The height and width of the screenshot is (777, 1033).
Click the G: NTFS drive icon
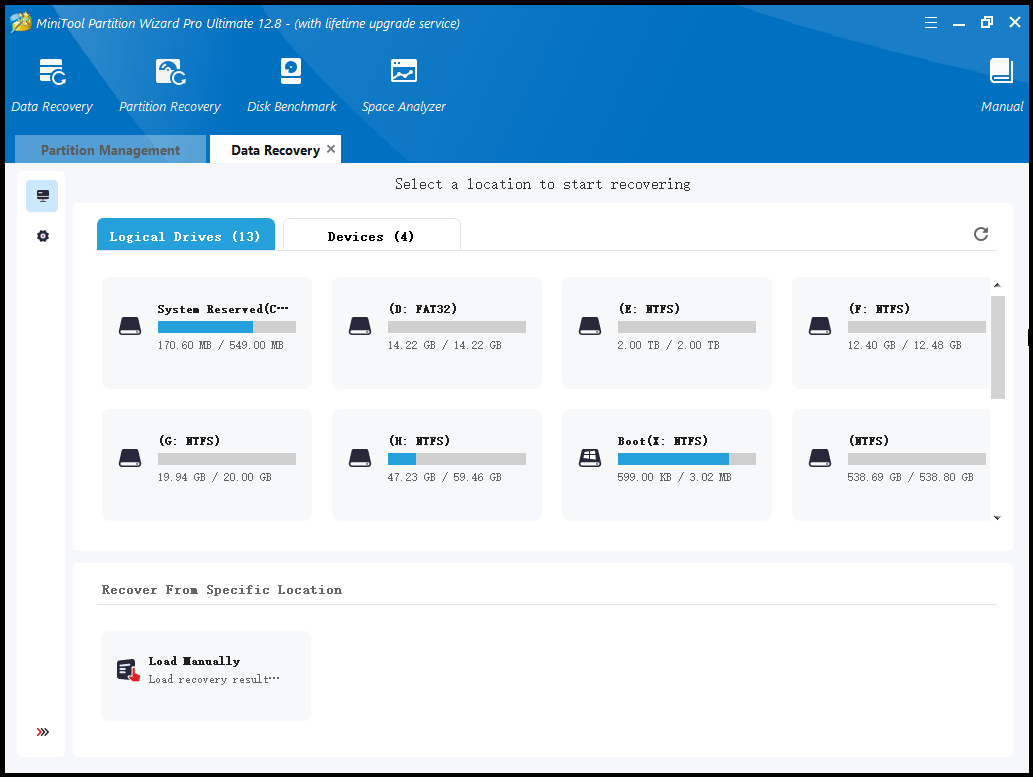tap(130, 458)
